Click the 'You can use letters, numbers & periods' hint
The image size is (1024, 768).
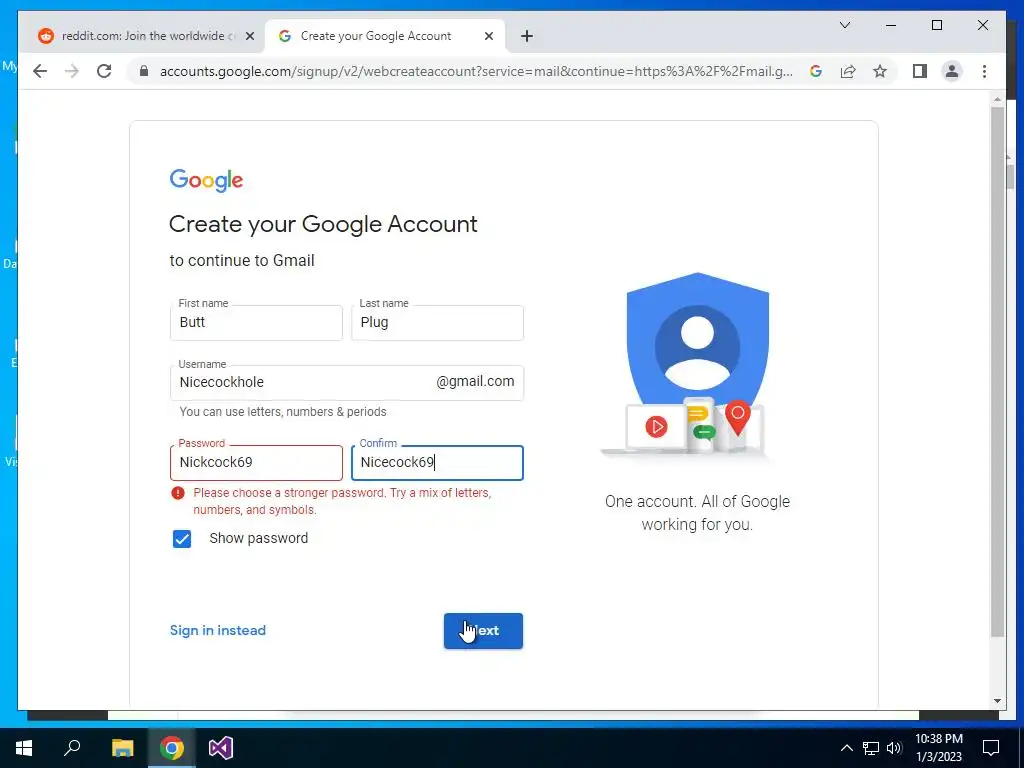tap(283, 412)
